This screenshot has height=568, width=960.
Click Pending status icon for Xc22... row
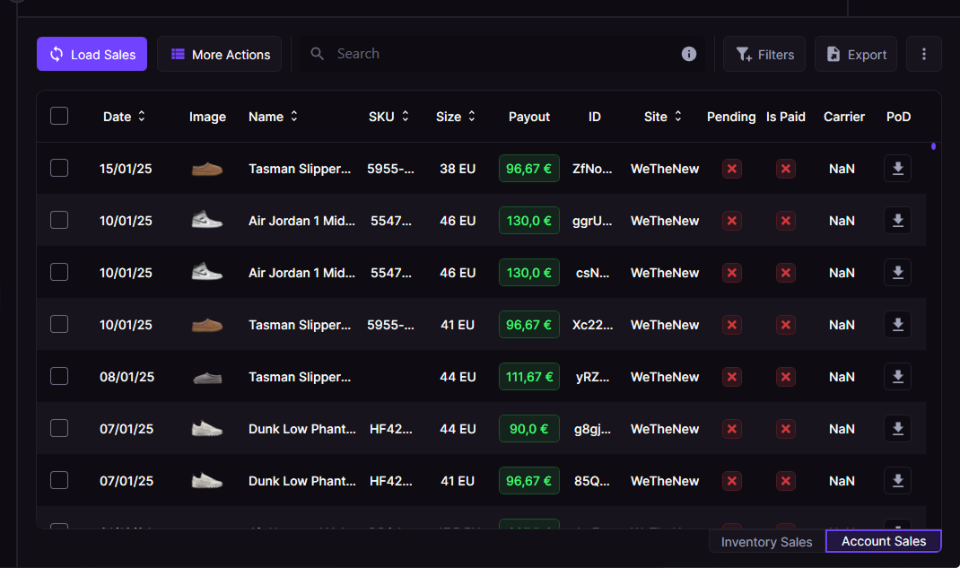(x=732, y=325)
